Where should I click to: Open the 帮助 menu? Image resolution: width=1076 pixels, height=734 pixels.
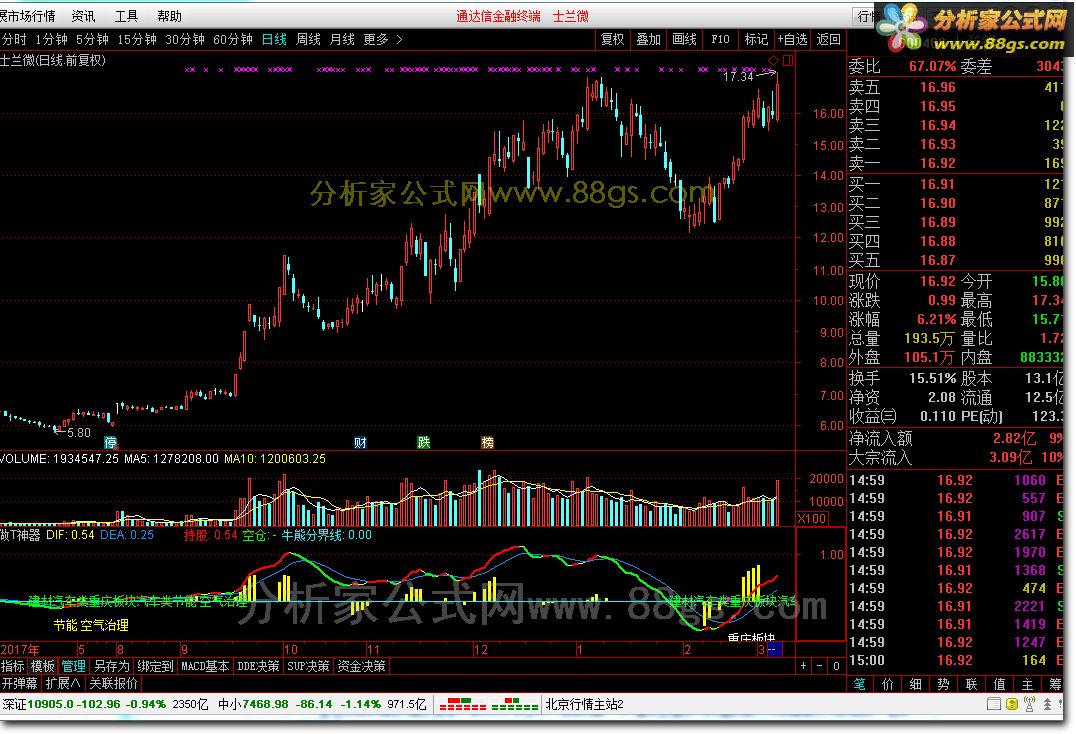coord(169,16)
